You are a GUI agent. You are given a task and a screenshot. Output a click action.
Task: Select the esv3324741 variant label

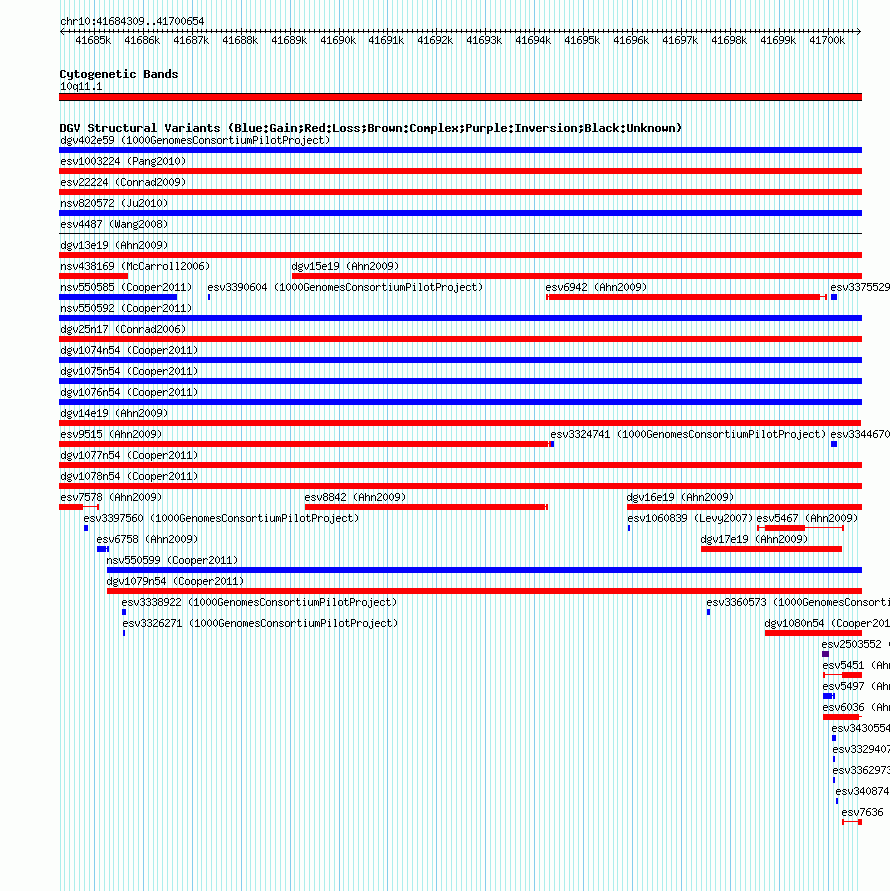[688, 434]
